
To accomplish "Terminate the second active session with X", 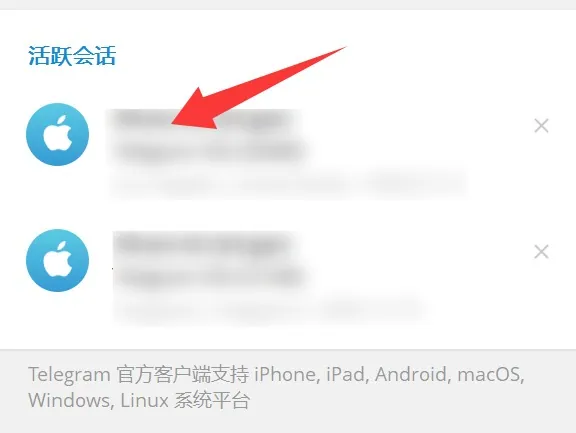I will pyautogui.click(x=541, y=252).
